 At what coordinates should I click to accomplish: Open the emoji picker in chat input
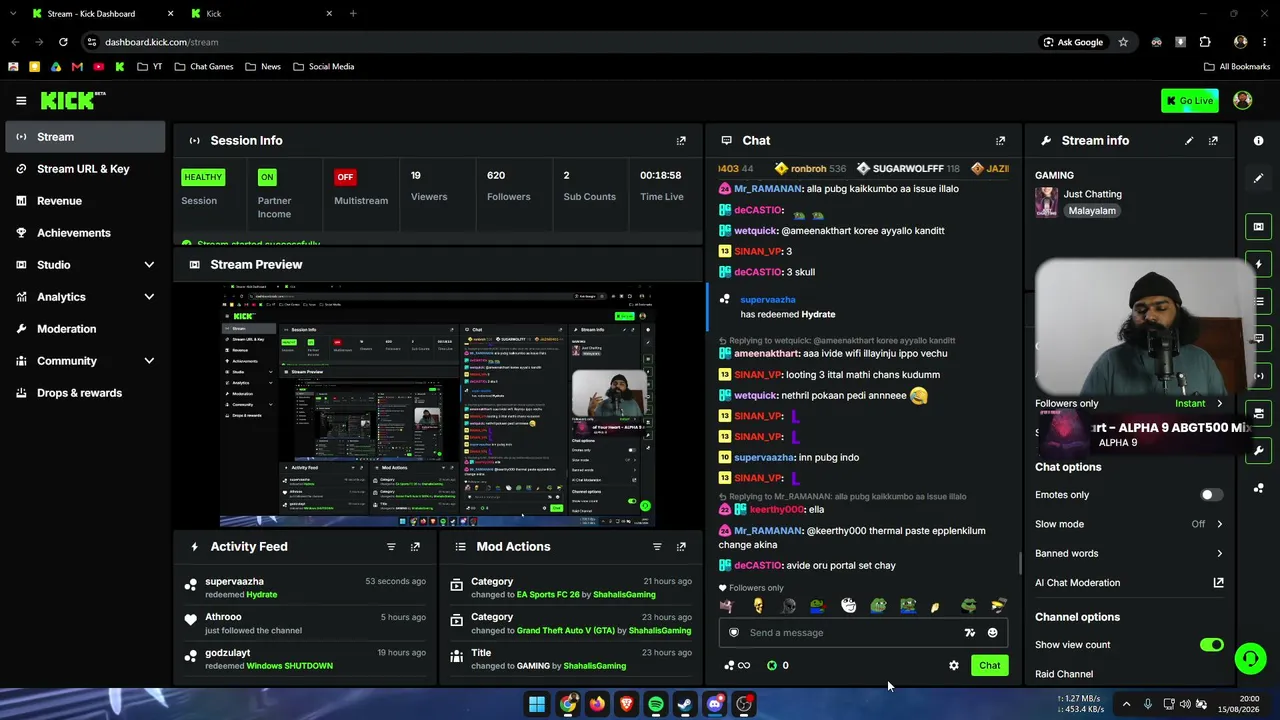[992, 633]
